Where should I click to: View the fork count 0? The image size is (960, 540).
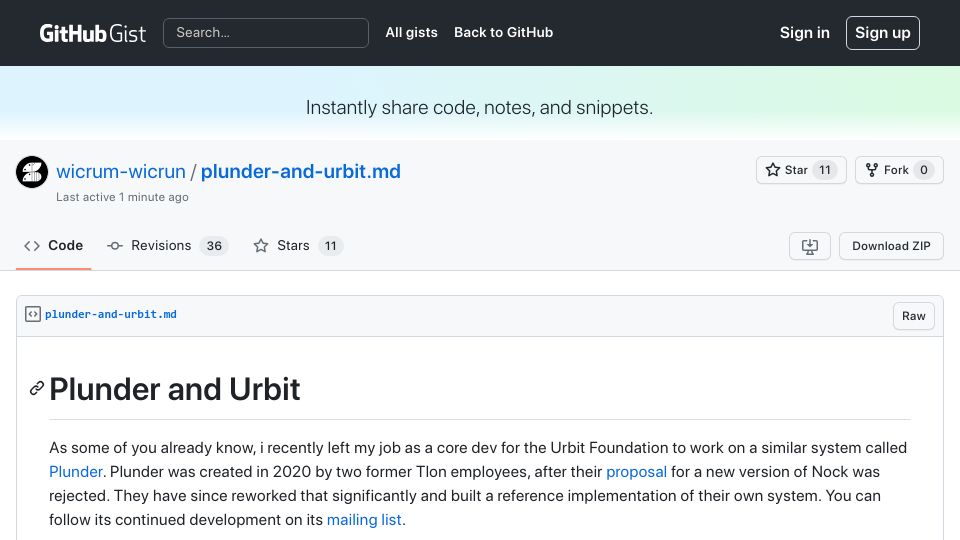coord(923,170)
